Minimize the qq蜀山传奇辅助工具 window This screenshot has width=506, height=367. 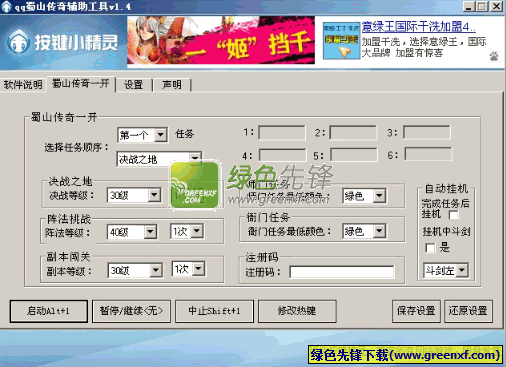tap(468, 6)
